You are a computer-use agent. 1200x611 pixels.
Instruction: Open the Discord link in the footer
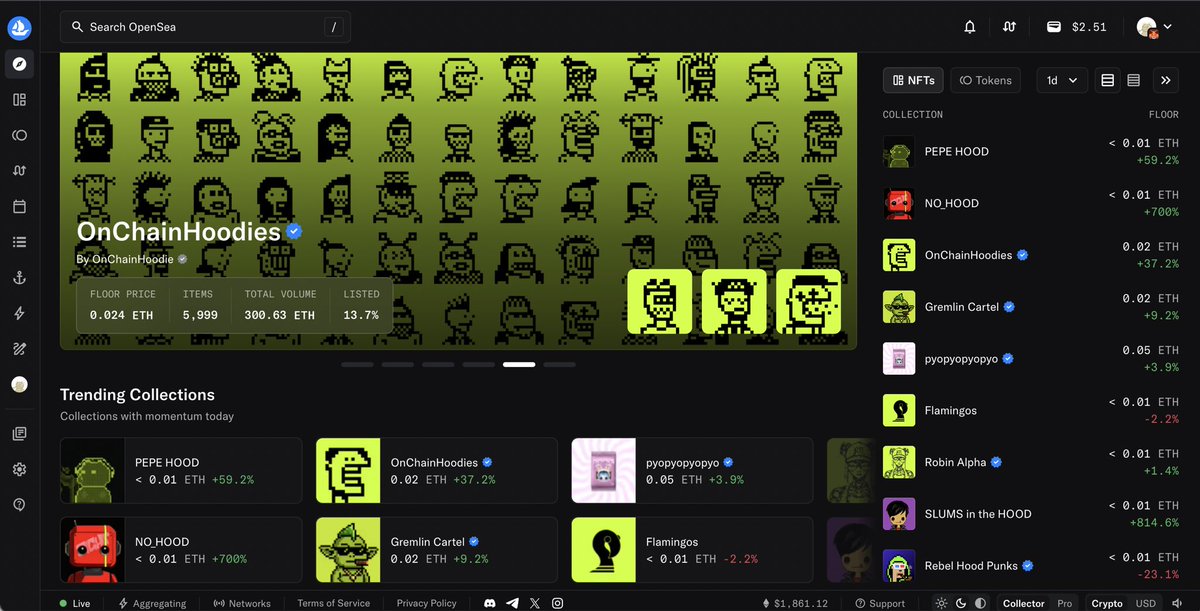click(490, 603)
